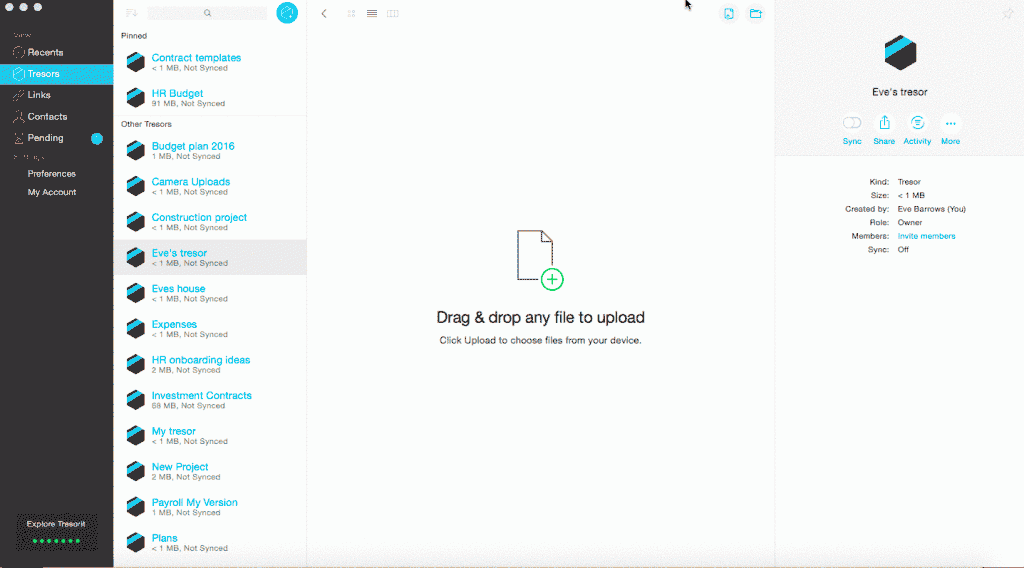Open Expenses tresor

(x=210, y=328)
